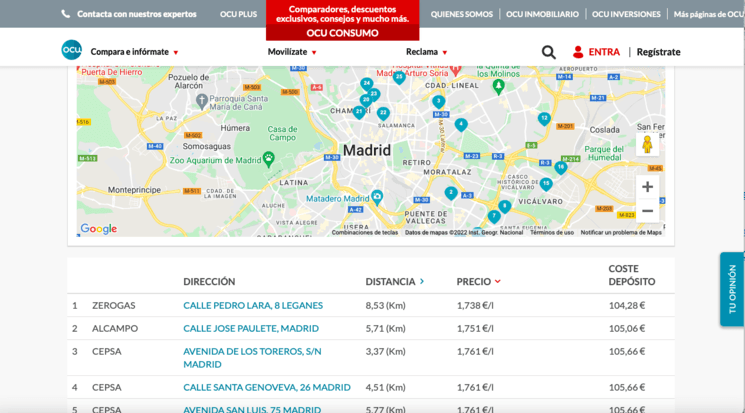The height and width of the screenshot is (413, 745).
Task: Sort stations by Precio column
Action: 478,282
